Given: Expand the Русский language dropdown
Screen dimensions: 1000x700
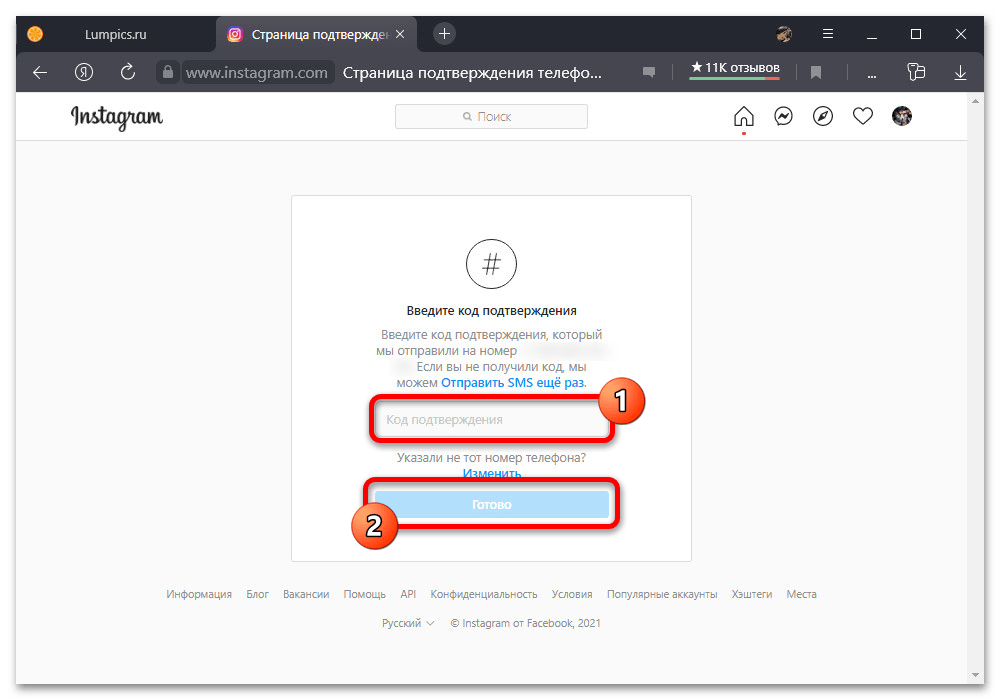Looking at the screenshot, I should pos(408,623).
